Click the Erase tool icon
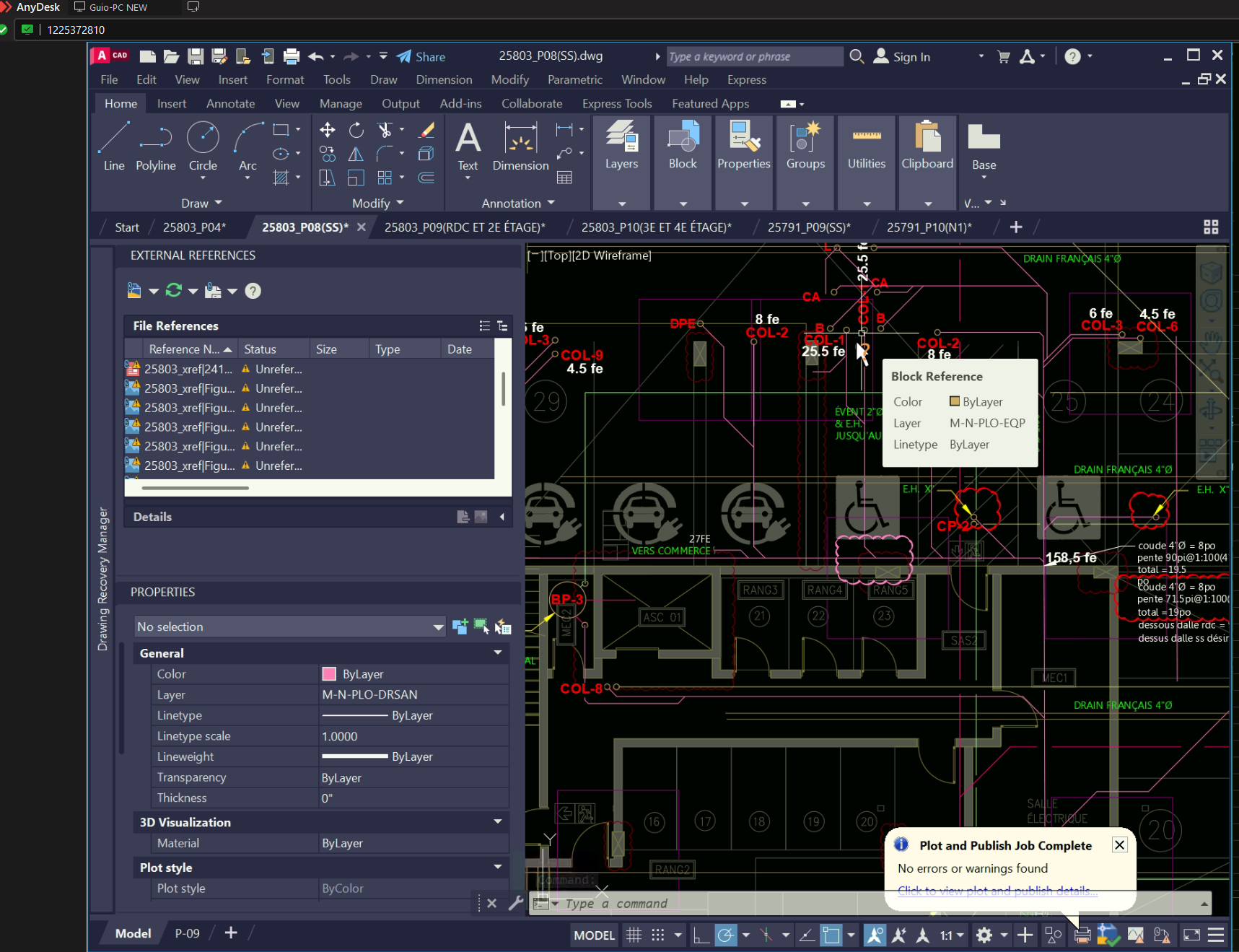Screen dimensions: 1239x952 pos(426,130)
